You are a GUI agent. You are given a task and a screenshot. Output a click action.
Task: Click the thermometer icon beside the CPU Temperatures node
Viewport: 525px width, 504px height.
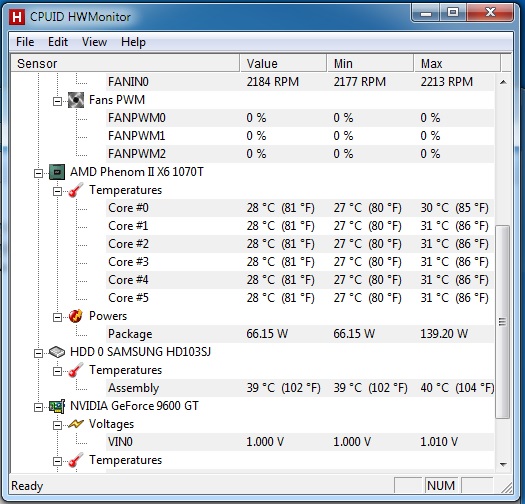coord(76,190)
